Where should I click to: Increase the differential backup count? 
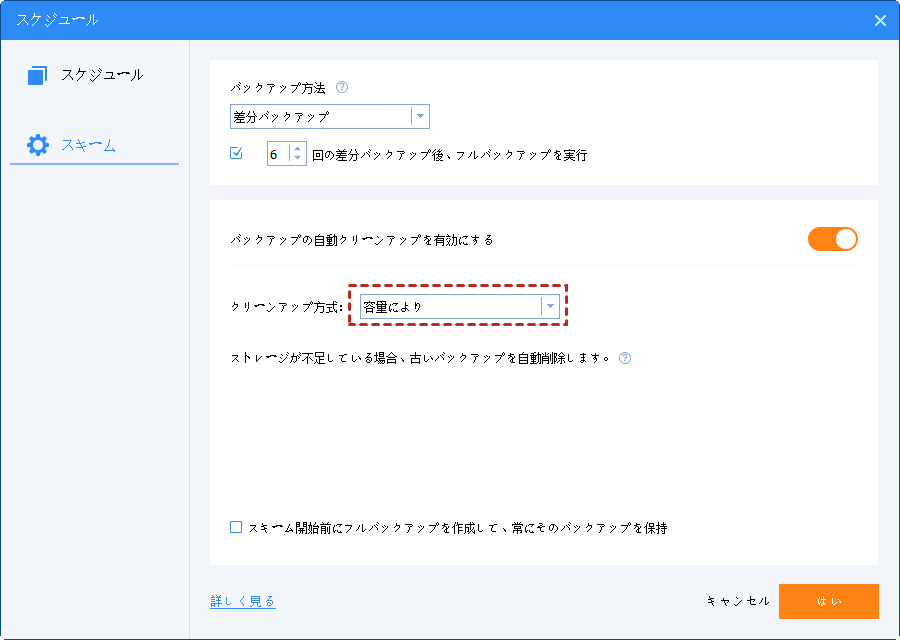click(297, 149)
